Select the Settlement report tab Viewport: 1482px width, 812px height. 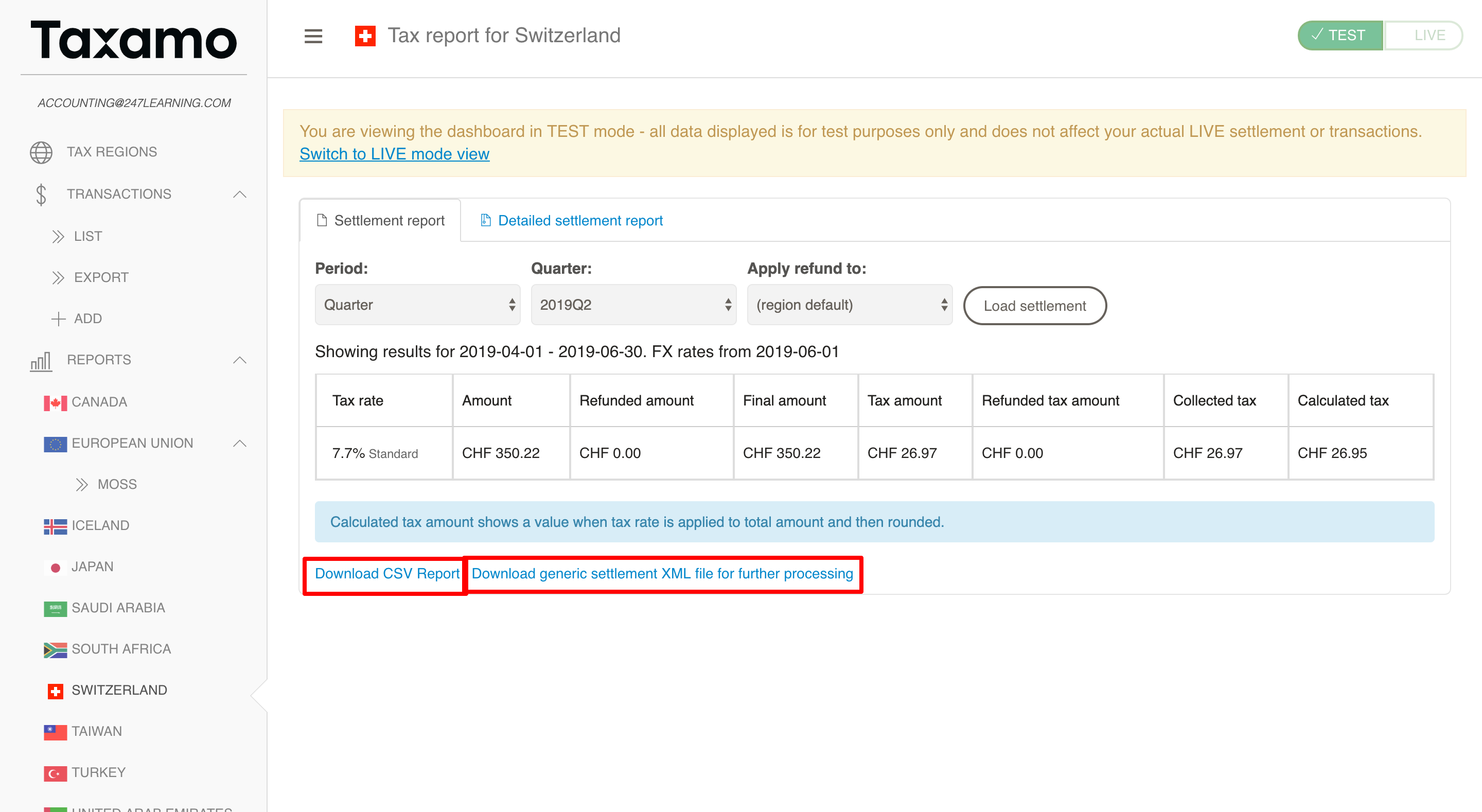tap(381, 221)
